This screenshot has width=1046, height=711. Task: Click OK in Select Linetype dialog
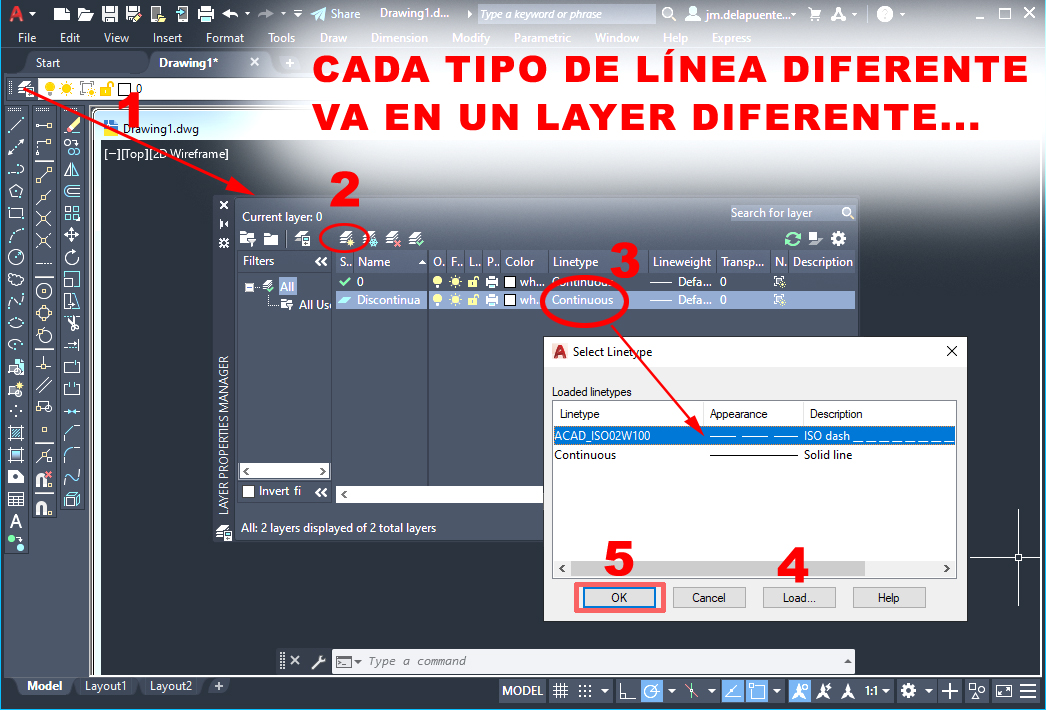[619, 598]
